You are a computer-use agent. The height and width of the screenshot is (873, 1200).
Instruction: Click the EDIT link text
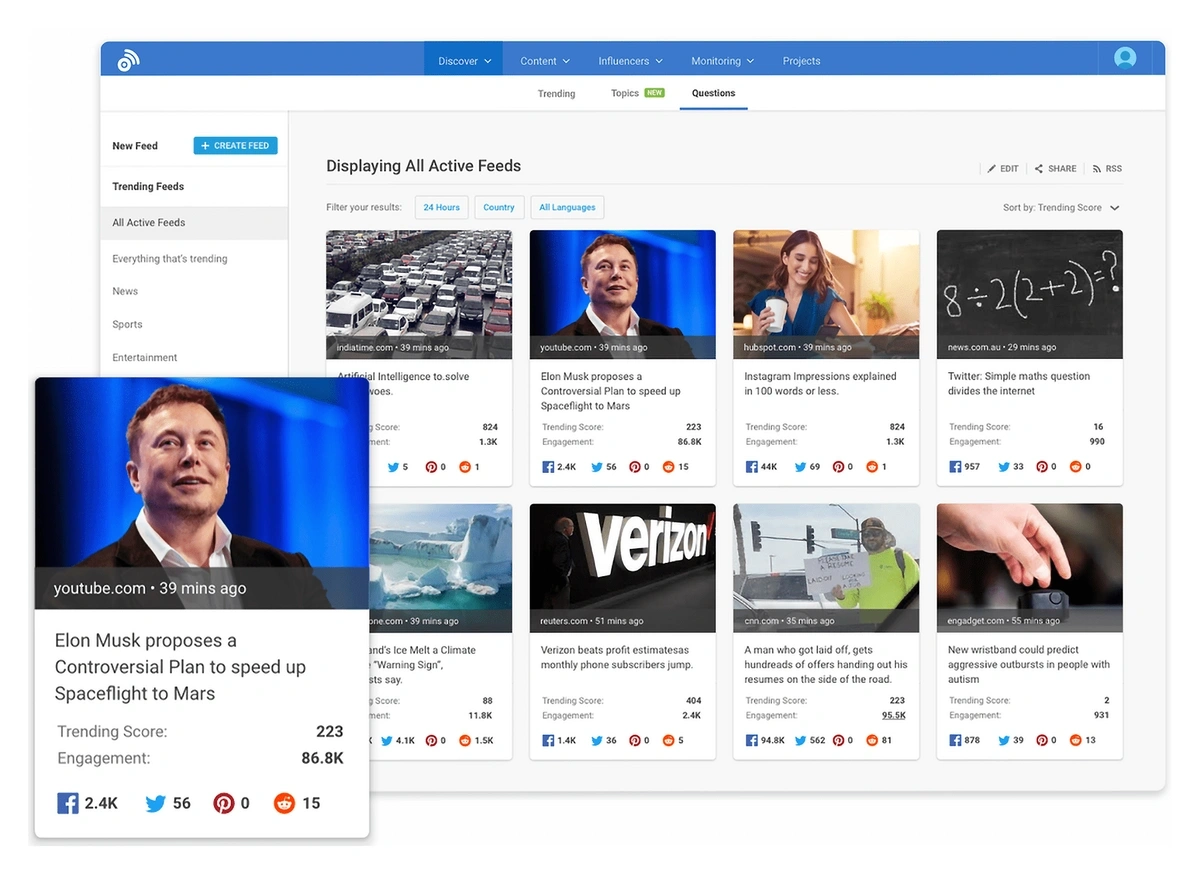point(1009,169)
